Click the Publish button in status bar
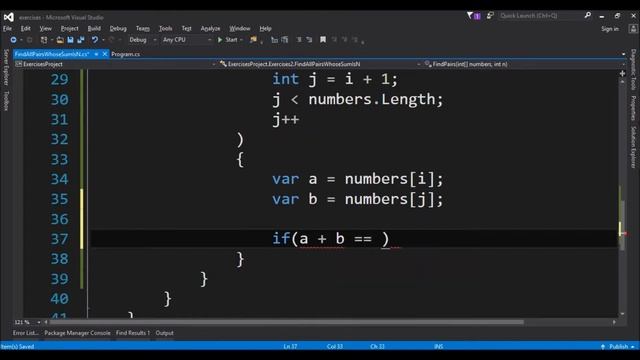 pos(618,347)
